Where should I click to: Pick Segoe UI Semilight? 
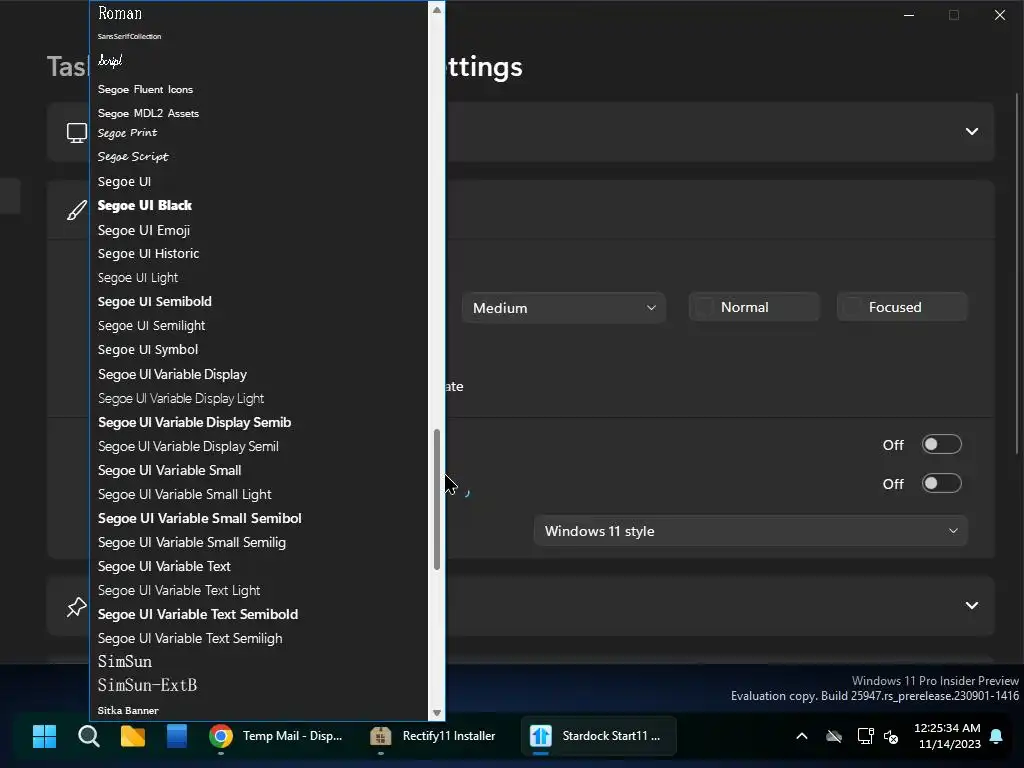click(259, 325)
